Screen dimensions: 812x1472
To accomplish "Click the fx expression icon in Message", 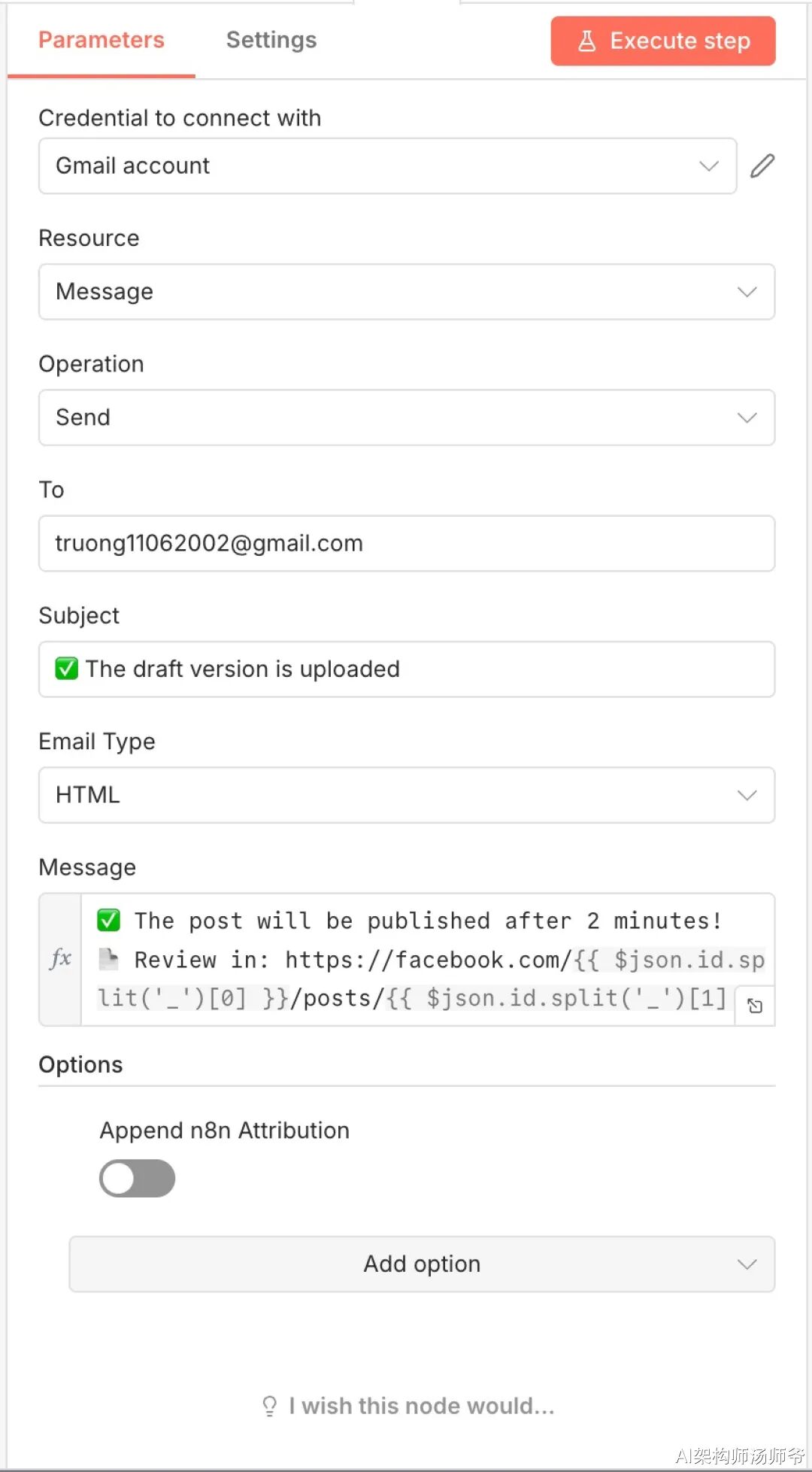I will [60, 959].
